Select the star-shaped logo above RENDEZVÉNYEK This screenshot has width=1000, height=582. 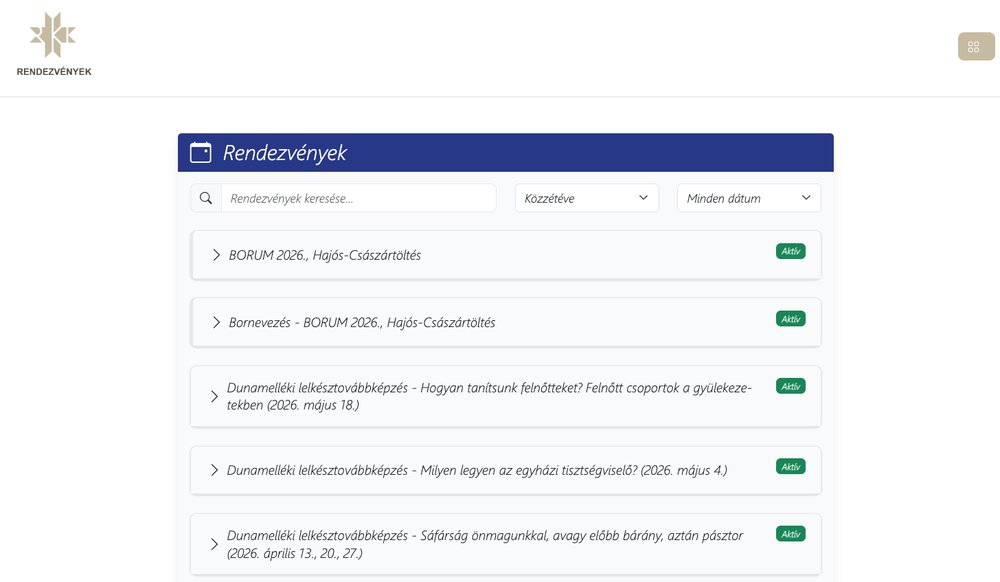pyautogui.click(x=54, y=32)
